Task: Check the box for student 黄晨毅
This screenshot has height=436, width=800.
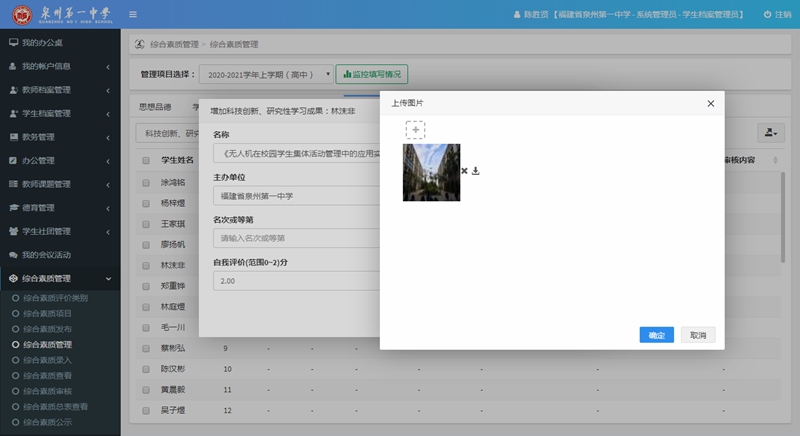Action: coord(146,390)
